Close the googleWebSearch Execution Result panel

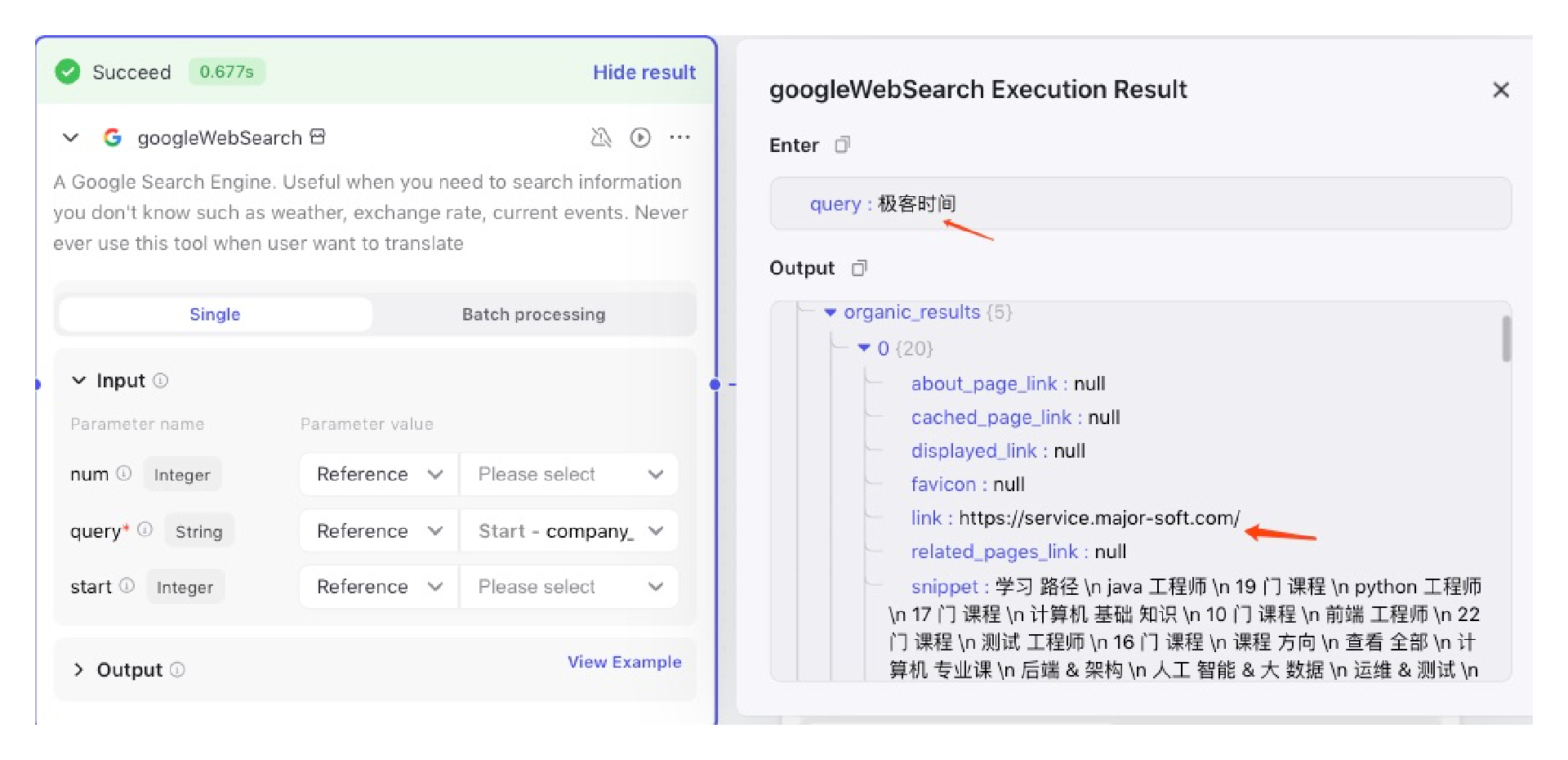tap(1500, 90)
